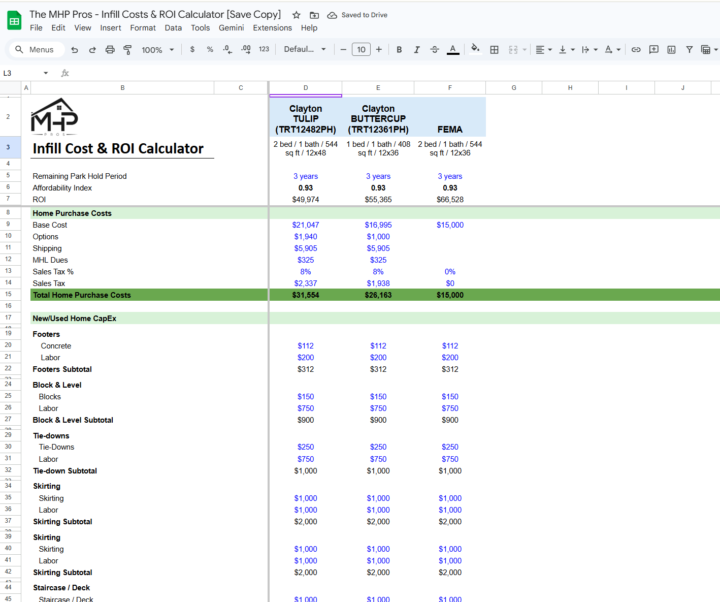Open the vertical align dropdown
The width and height of the screenshot is (720, 602).
(x=566, y=50)
